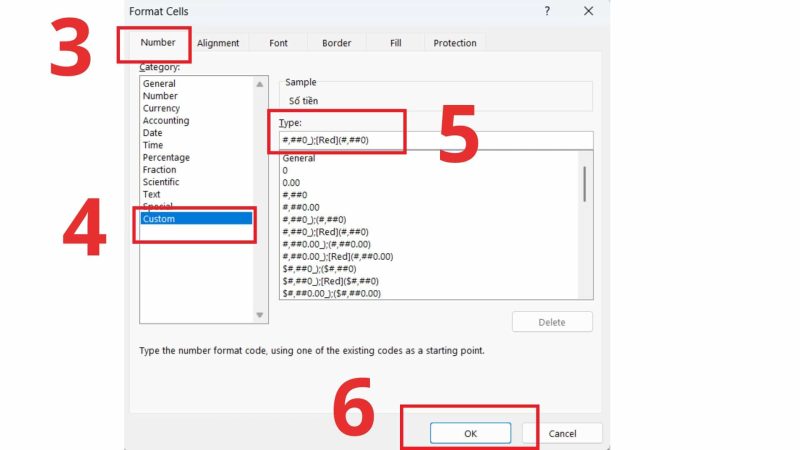800x450 pixels.
Task: Close the Format Cells dialog
Action: (588, 11)
